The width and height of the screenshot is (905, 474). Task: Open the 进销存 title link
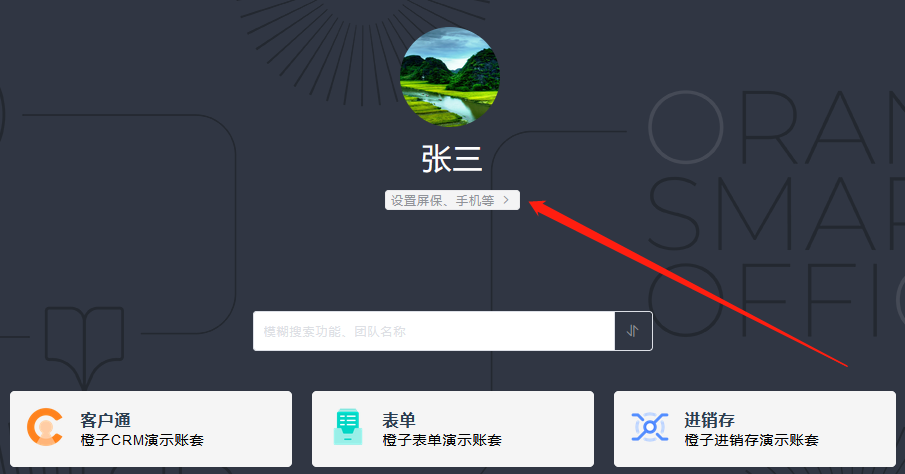coord(709,420)
